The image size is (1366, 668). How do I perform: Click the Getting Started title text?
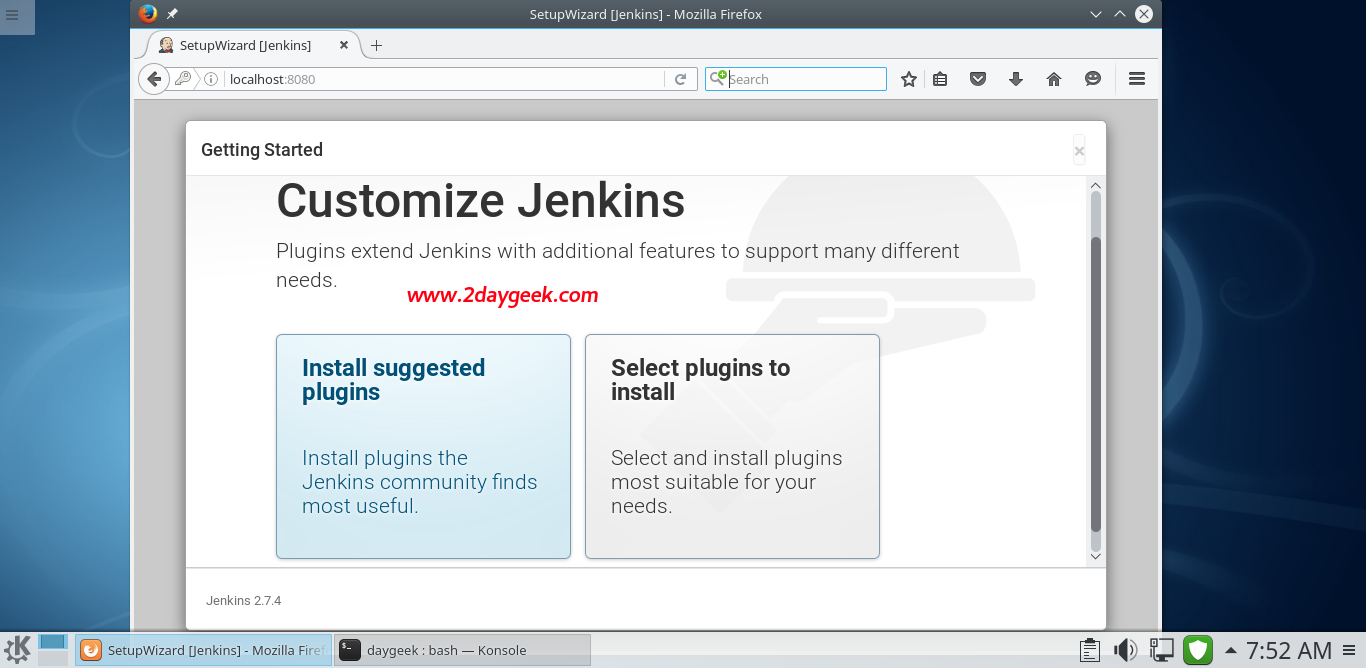(262, 150)
